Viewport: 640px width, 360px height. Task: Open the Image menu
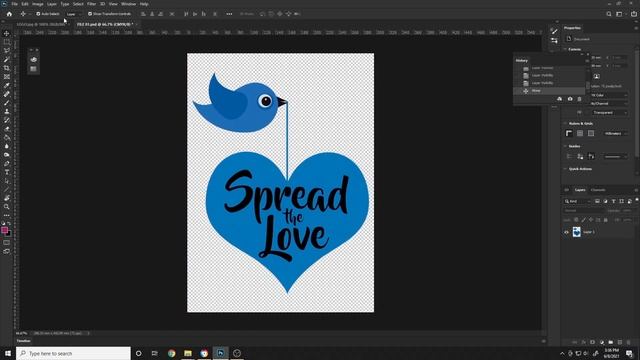click(x=38, y=4)
